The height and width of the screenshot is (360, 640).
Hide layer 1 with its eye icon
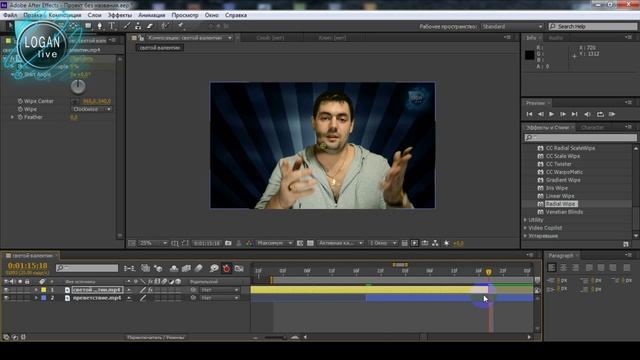[6, 290]
